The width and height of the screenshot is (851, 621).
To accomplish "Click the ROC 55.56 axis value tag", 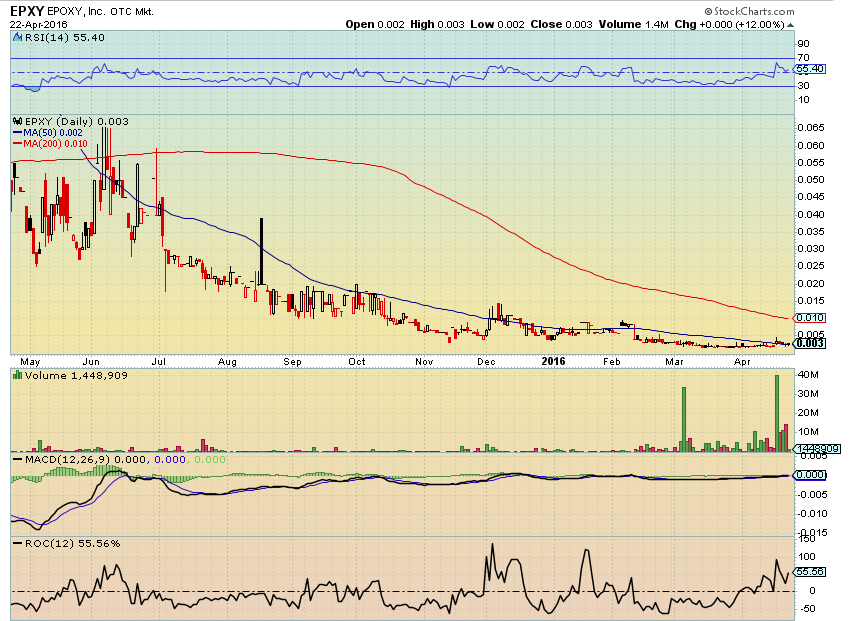I will coord(810,572).
